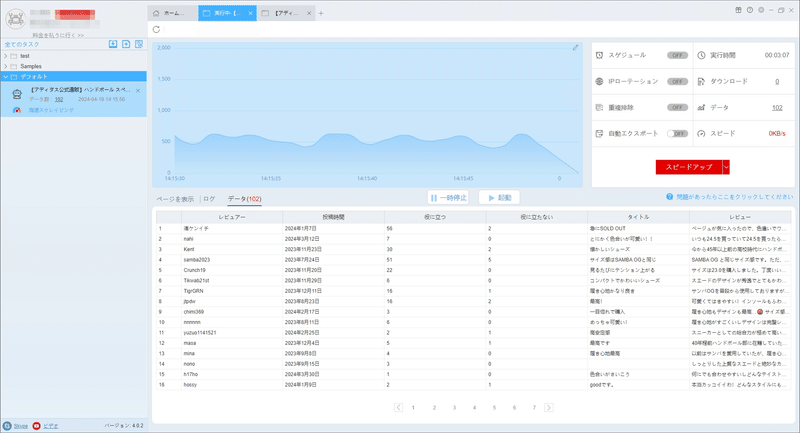
Task: Click the robot icon of the Adidas task
Action: pyautogui.click(x=17, y=94)
